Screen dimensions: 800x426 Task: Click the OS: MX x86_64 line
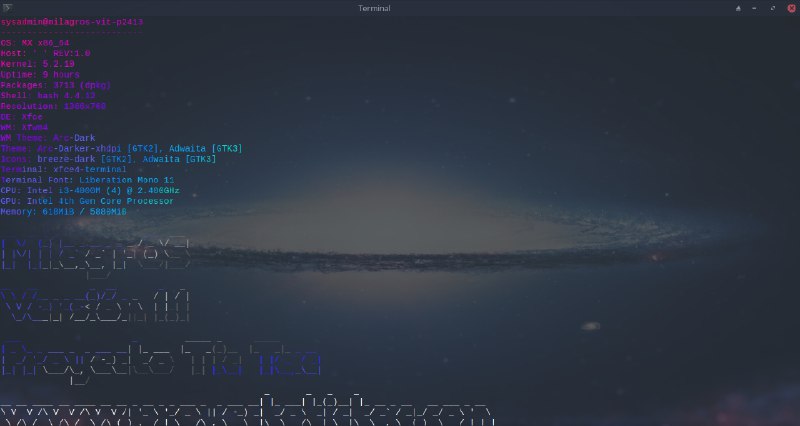(35, 42)
